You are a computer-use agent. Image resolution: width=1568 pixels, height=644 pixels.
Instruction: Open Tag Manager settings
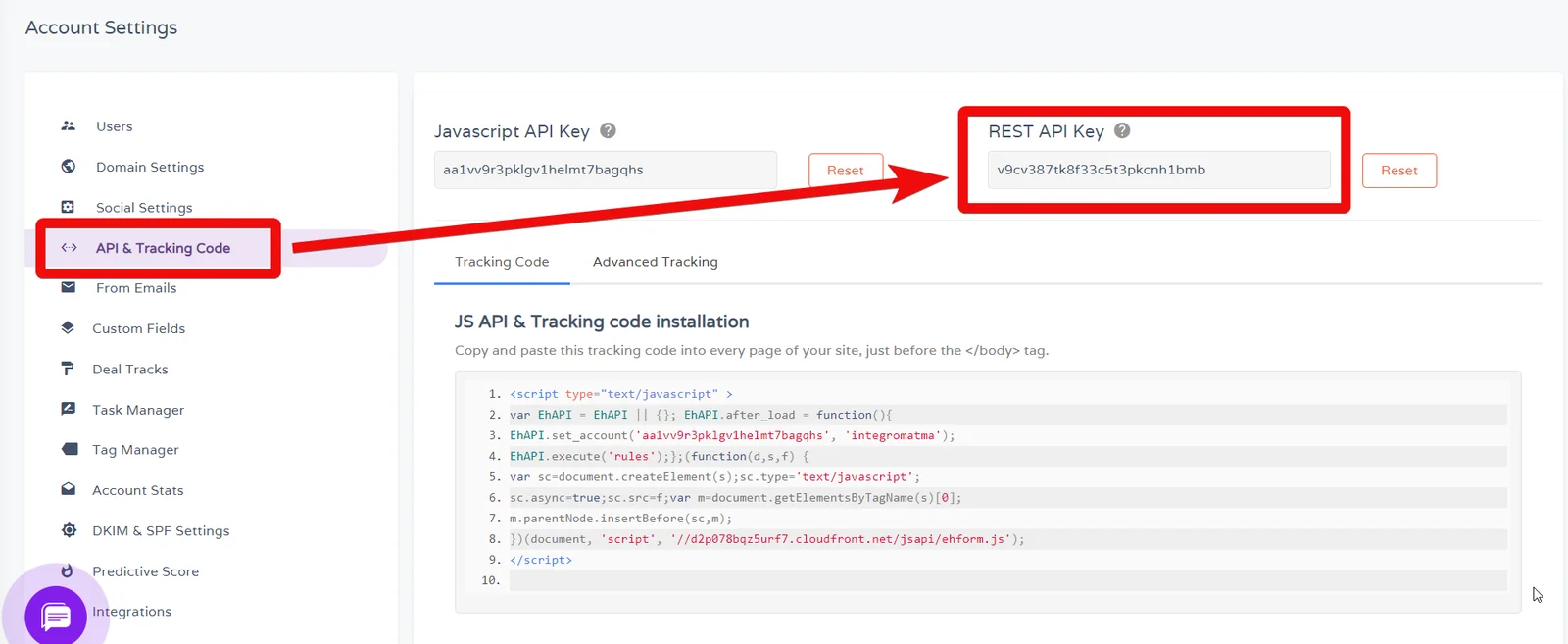[135, 450]
